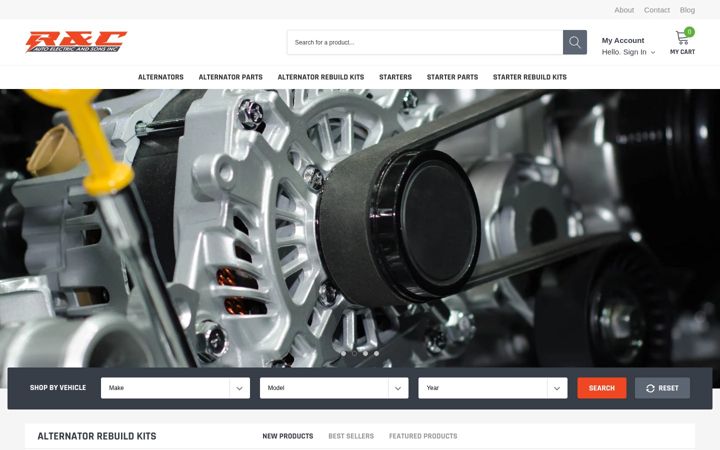This screenshot has height=450, width=720.
Task: Click the green cart count badge
Action: tap(689, 32)
